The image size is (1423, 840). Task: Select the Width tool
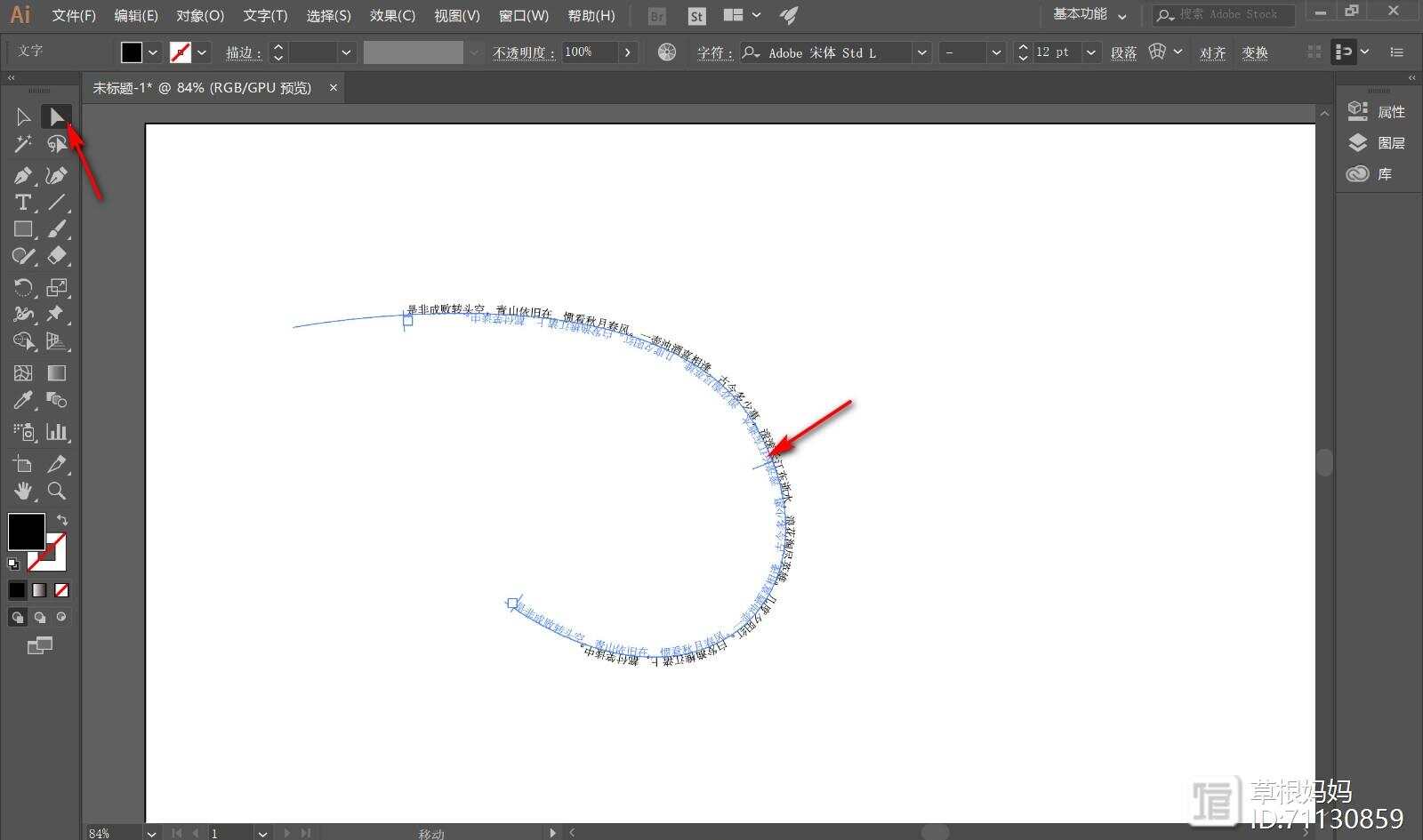[23, 314]
